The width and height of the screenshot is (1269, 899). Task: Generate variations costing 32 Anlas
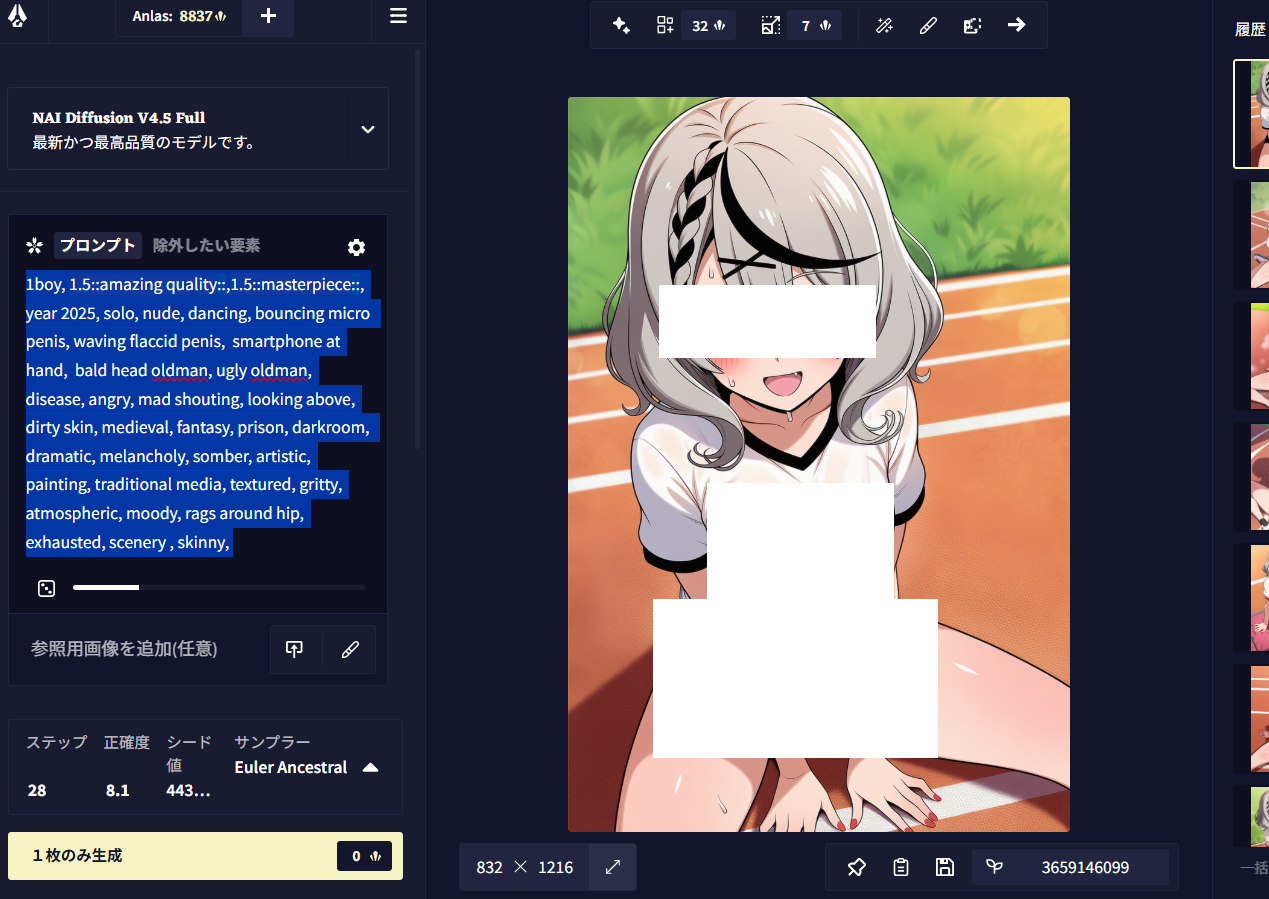pyautogui.click(x=696, y=26)
